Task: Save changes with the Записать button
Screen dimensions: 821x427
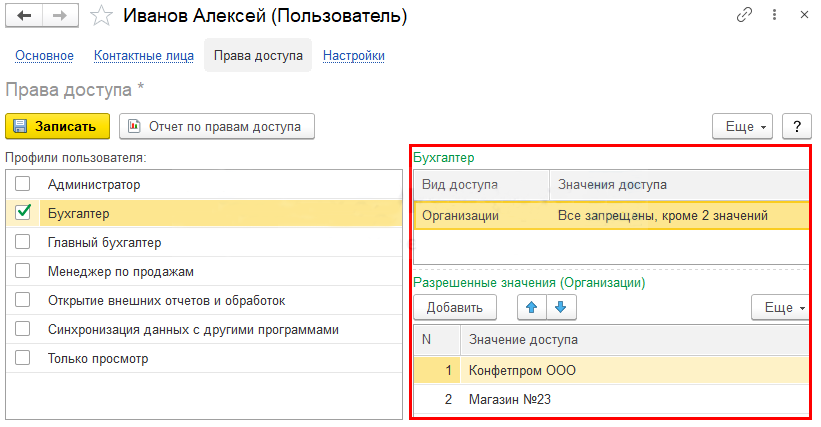Action: [58, 126]
